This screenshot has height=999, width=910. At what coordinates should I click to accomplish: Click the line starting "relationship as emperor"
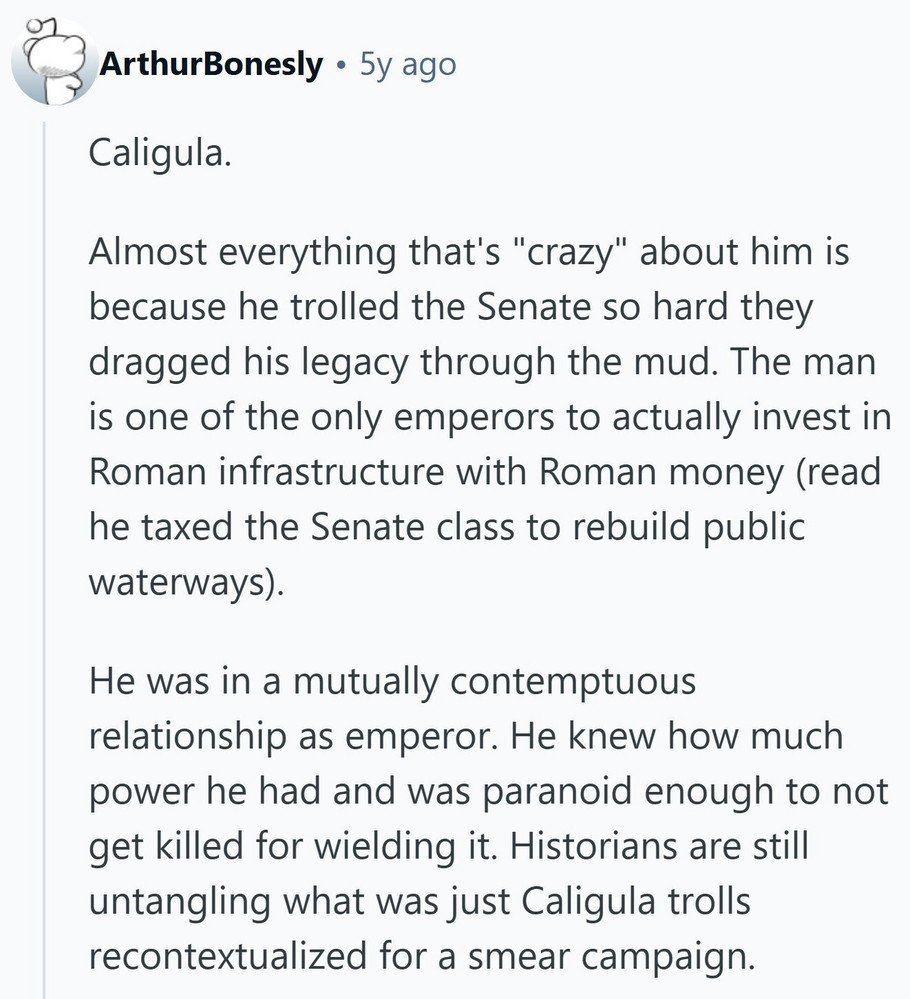click(466, 737)
